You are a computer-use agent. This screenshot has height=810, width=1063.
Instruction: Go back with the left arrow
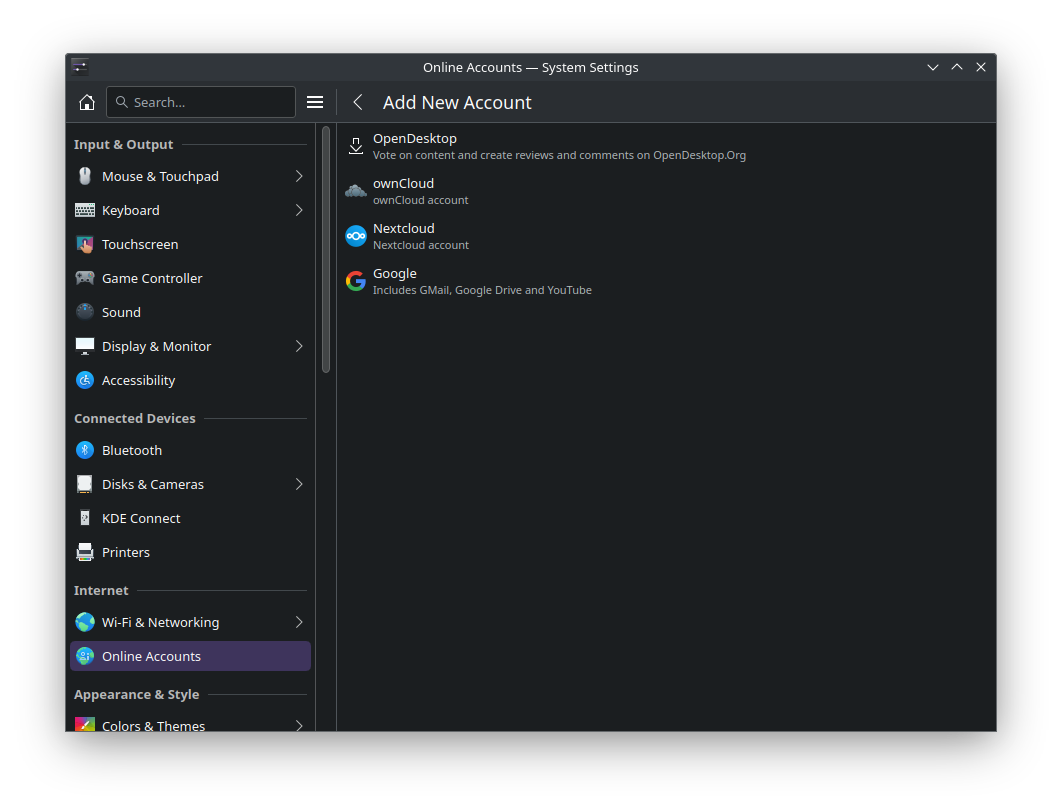(x=358, y=102)
